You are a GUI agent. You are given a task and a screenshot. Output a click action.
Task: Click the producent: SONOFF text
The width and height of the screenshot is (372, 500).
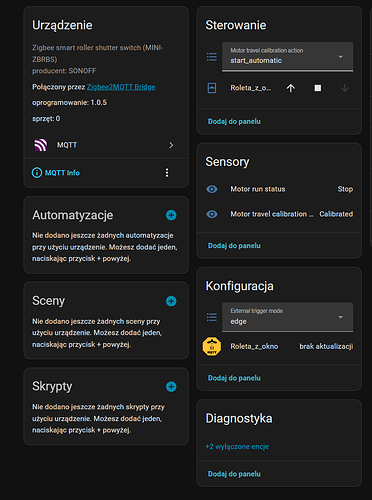(64, 71)
